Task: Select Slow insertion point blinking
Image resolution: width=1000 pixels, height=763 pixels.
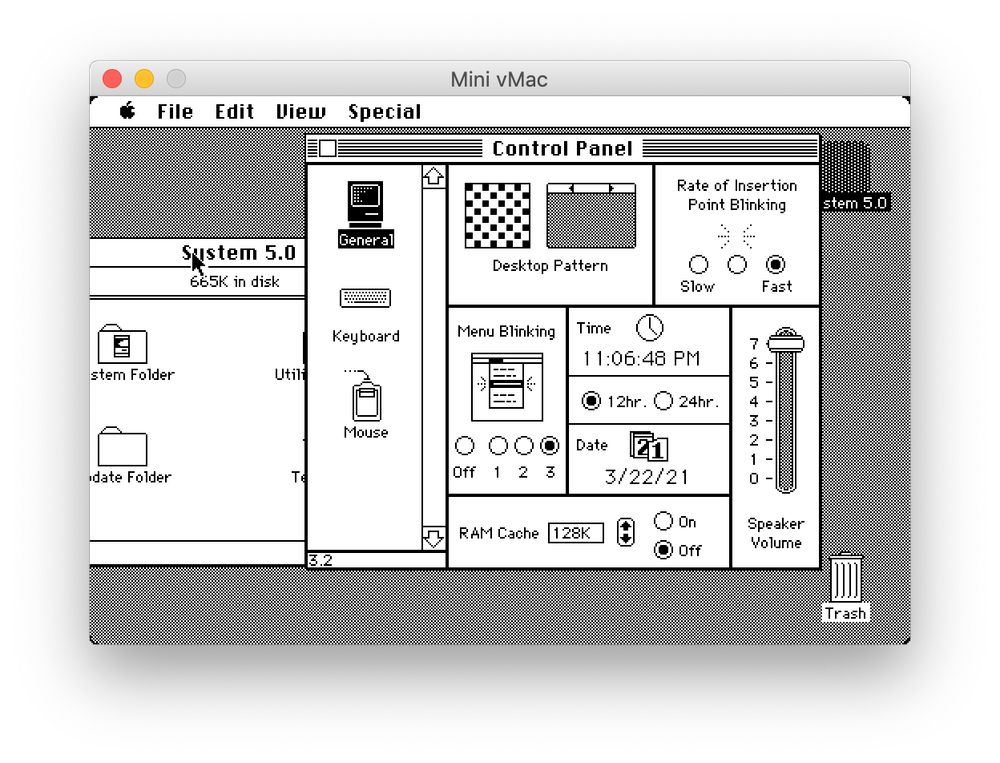Action: [x=698, y=264]
